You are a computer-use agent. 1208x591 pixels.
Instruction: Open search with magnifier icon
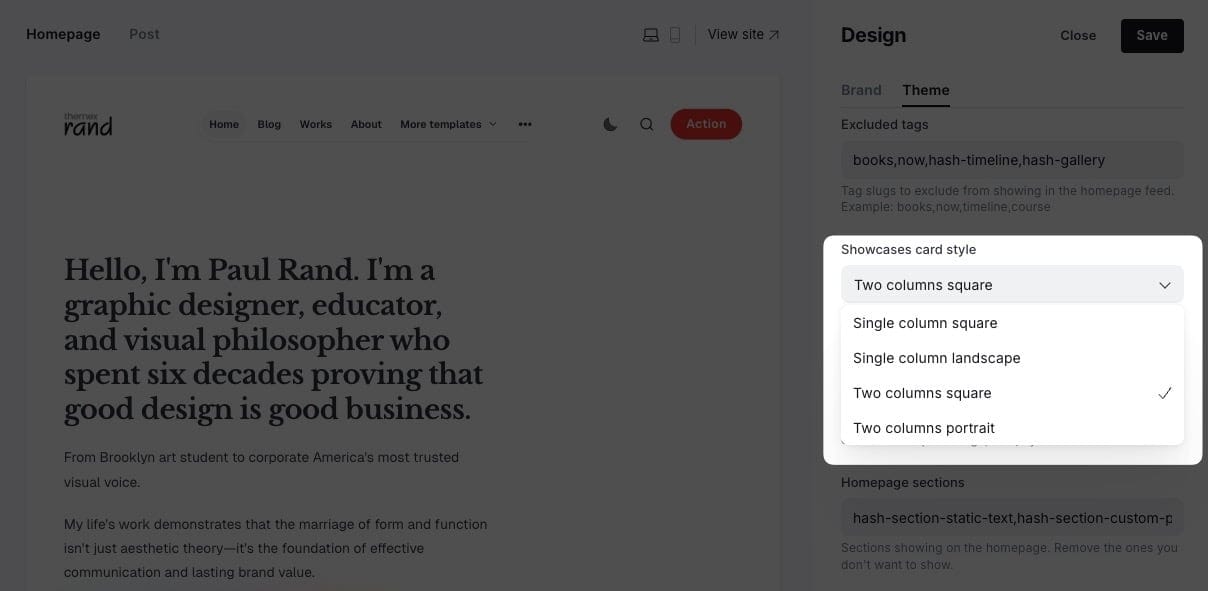(647, 124)
